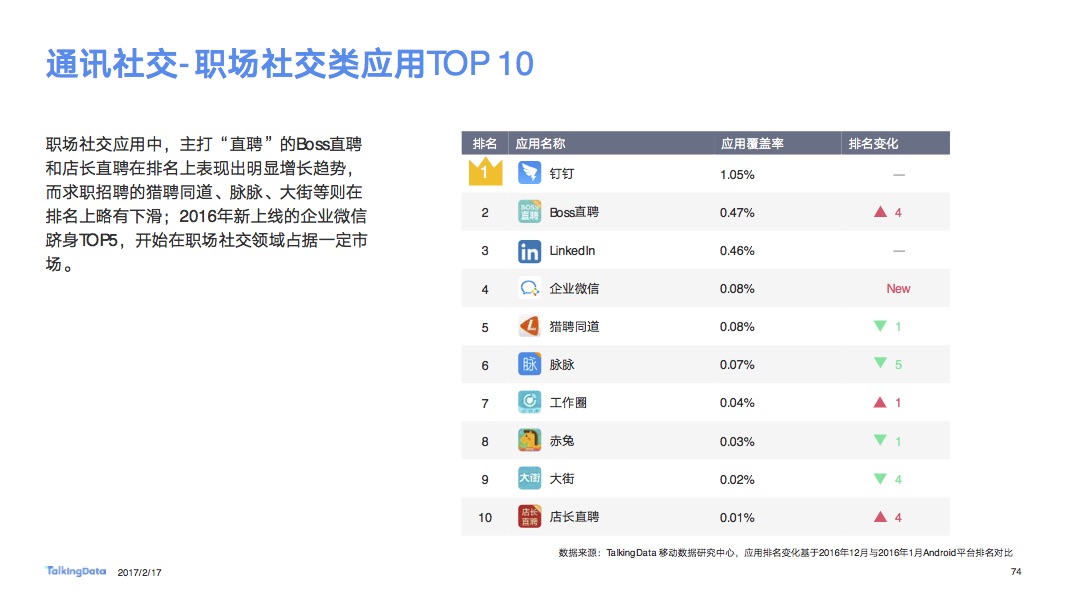Click the red New label for 企业微信

898,289
